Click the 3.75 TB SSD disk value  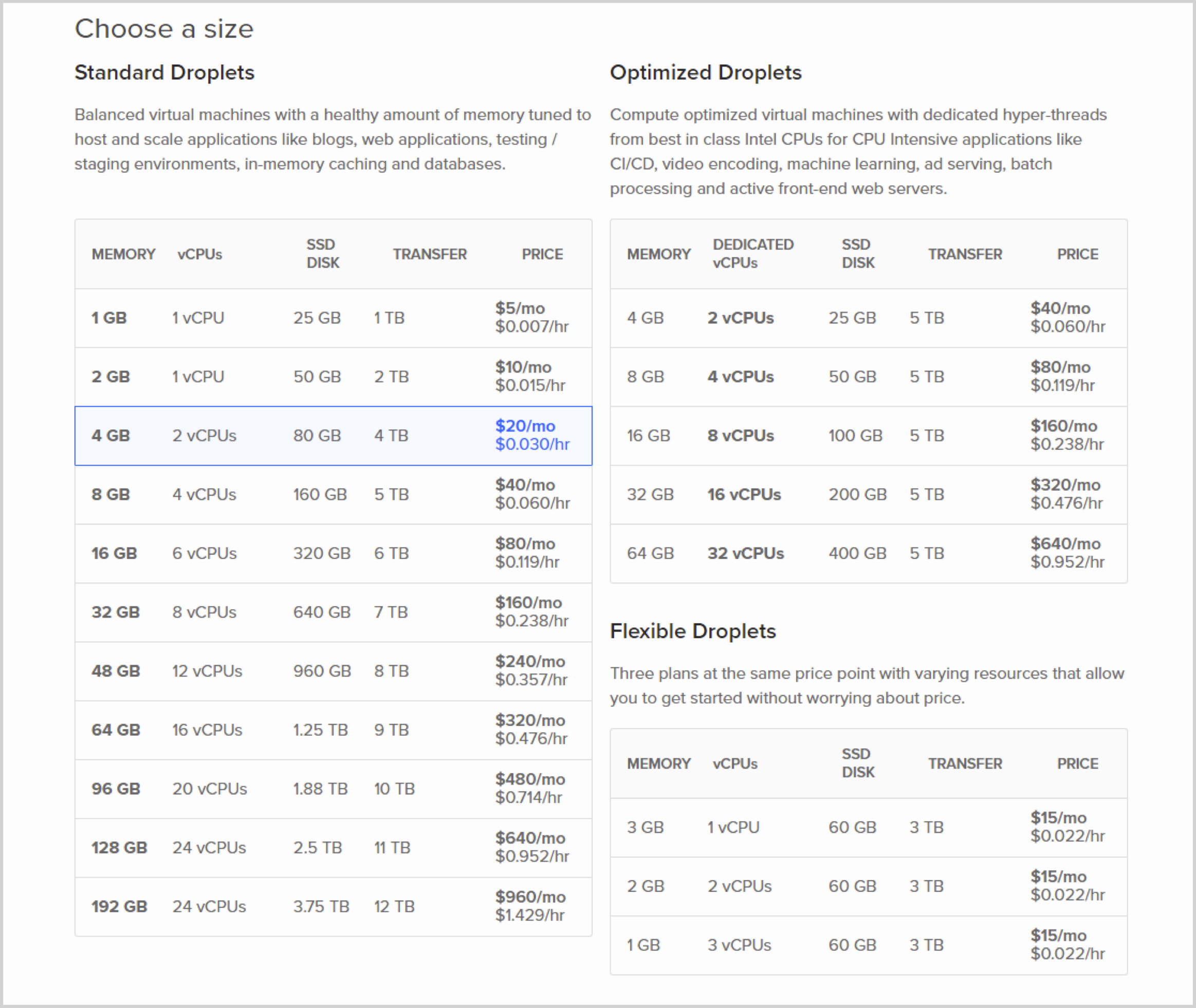321,906
